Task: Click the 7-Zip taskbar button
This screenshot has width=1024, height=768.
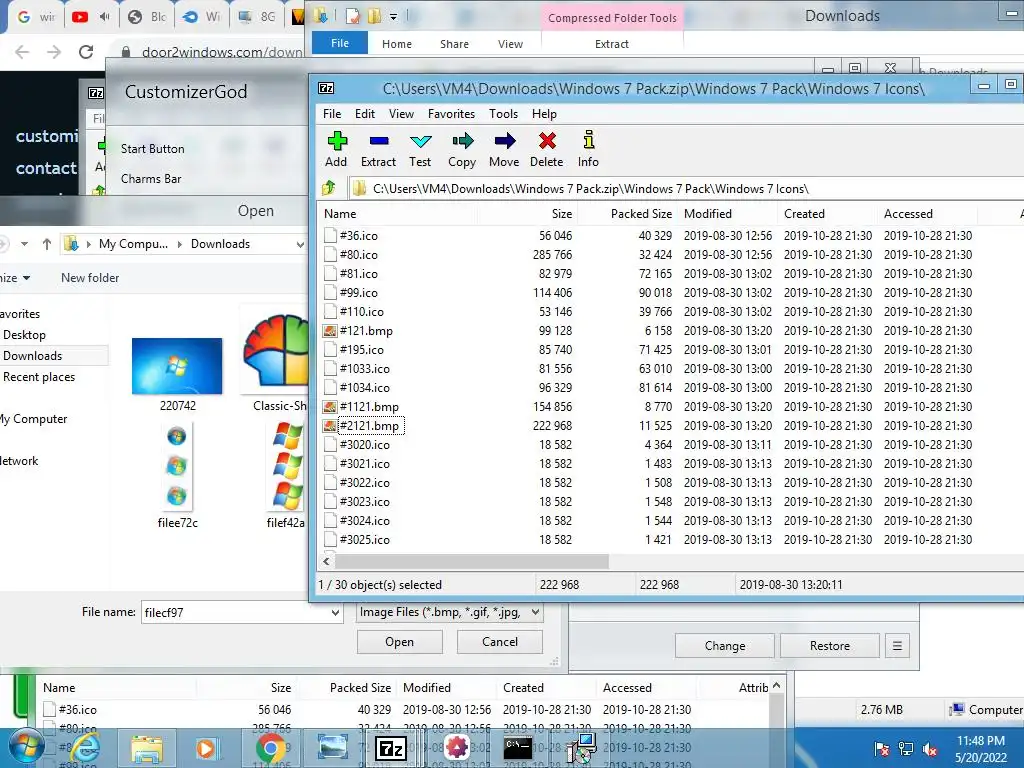Action: (x=391, y=748)
